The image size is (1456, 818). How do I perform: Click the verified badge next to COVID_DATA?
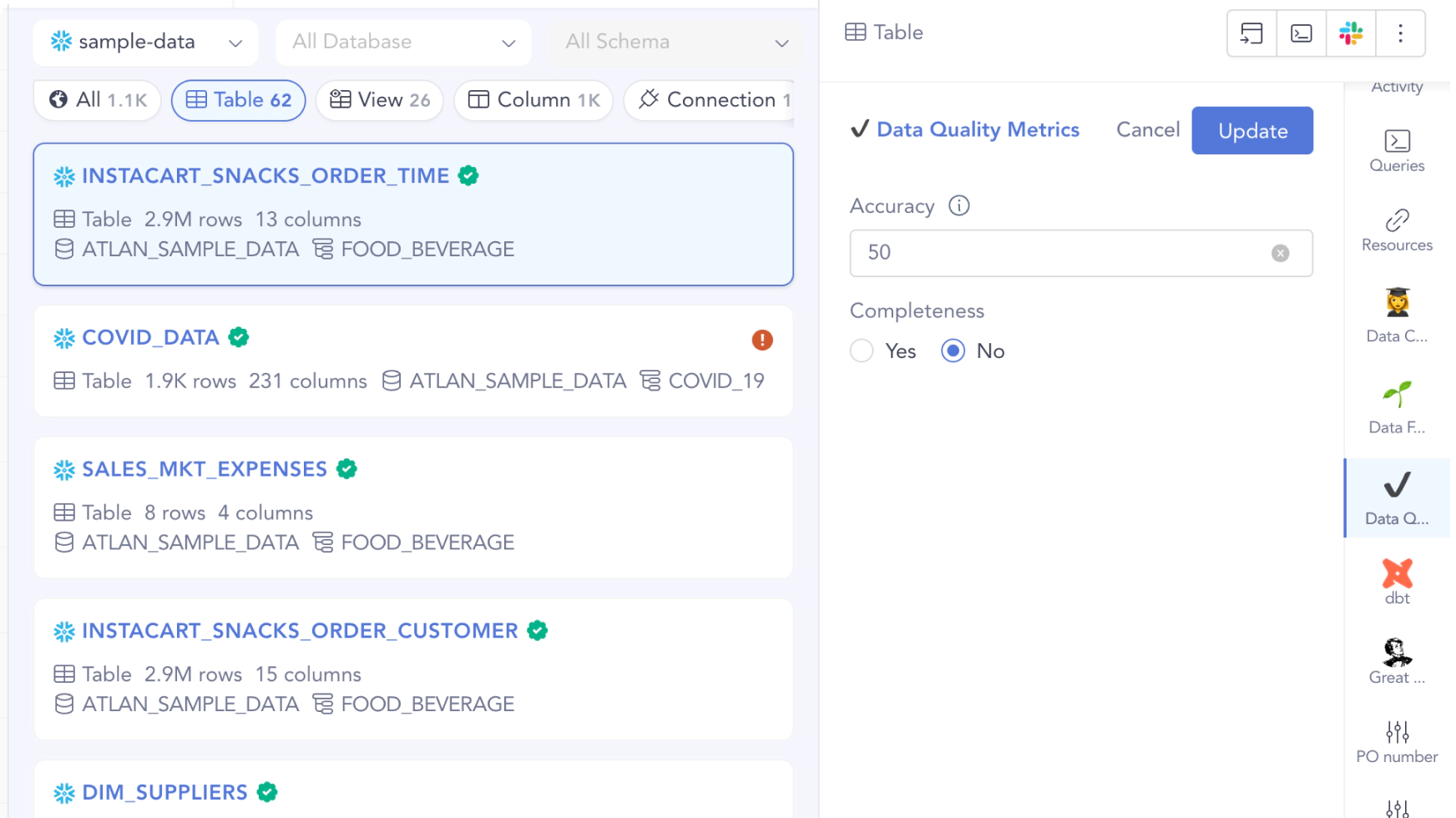tap(239, 337)
